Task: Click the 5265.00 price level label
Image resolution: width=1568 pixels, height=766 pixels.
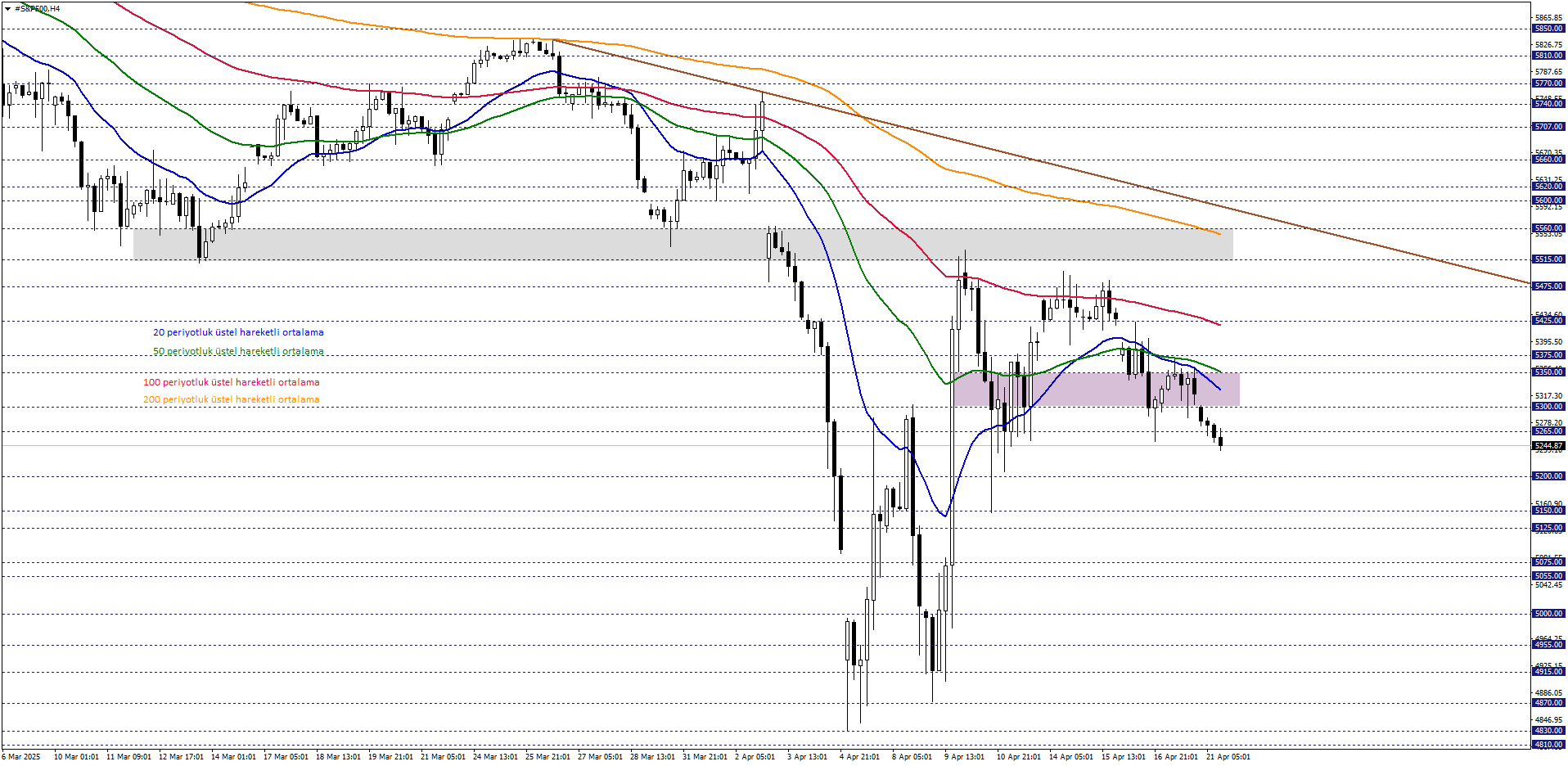Action: pyautogui.click(x=1548, y=431)
